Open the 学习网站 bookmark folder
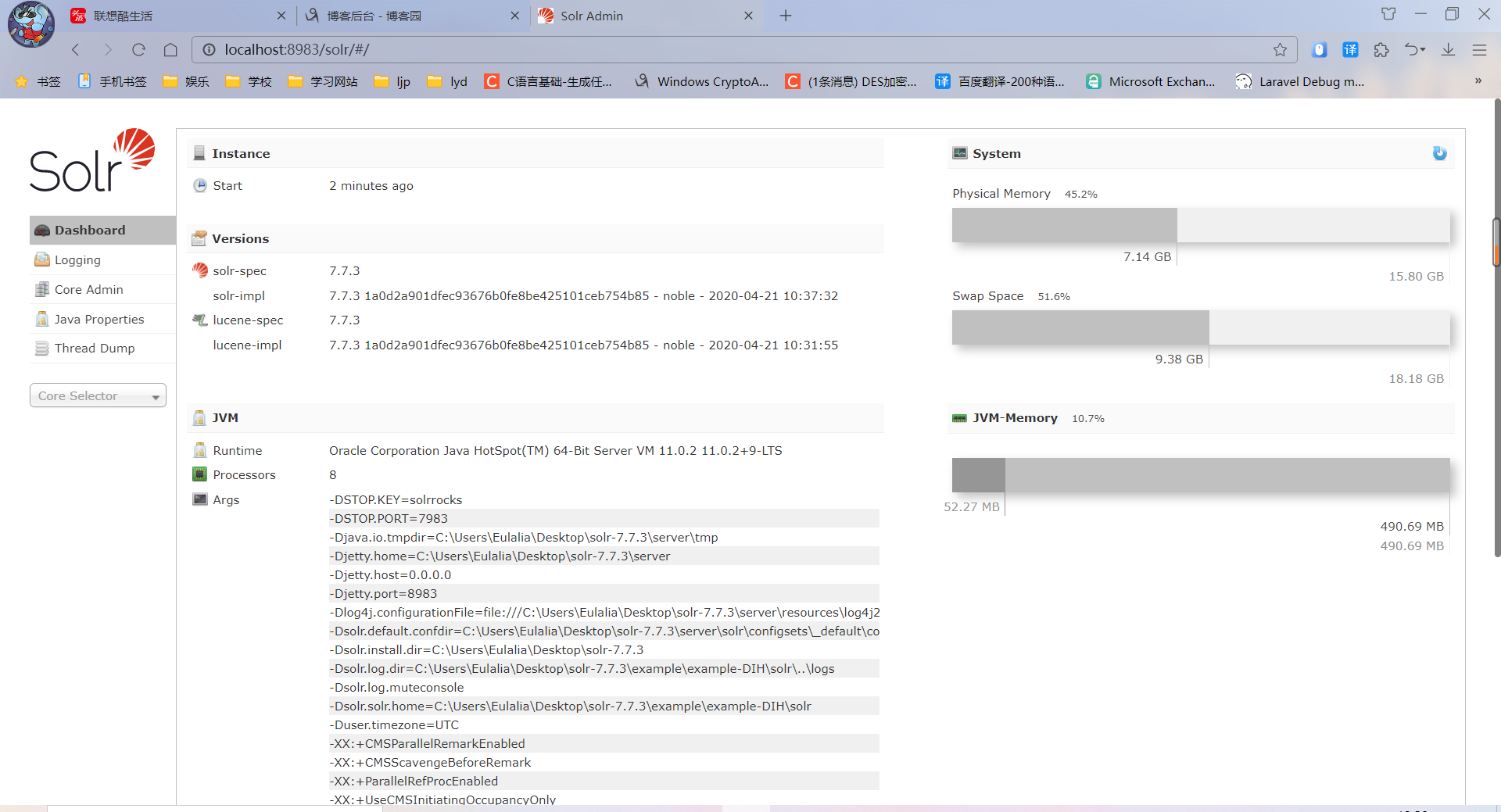The image size is (1501, 812). coord(323,81)
